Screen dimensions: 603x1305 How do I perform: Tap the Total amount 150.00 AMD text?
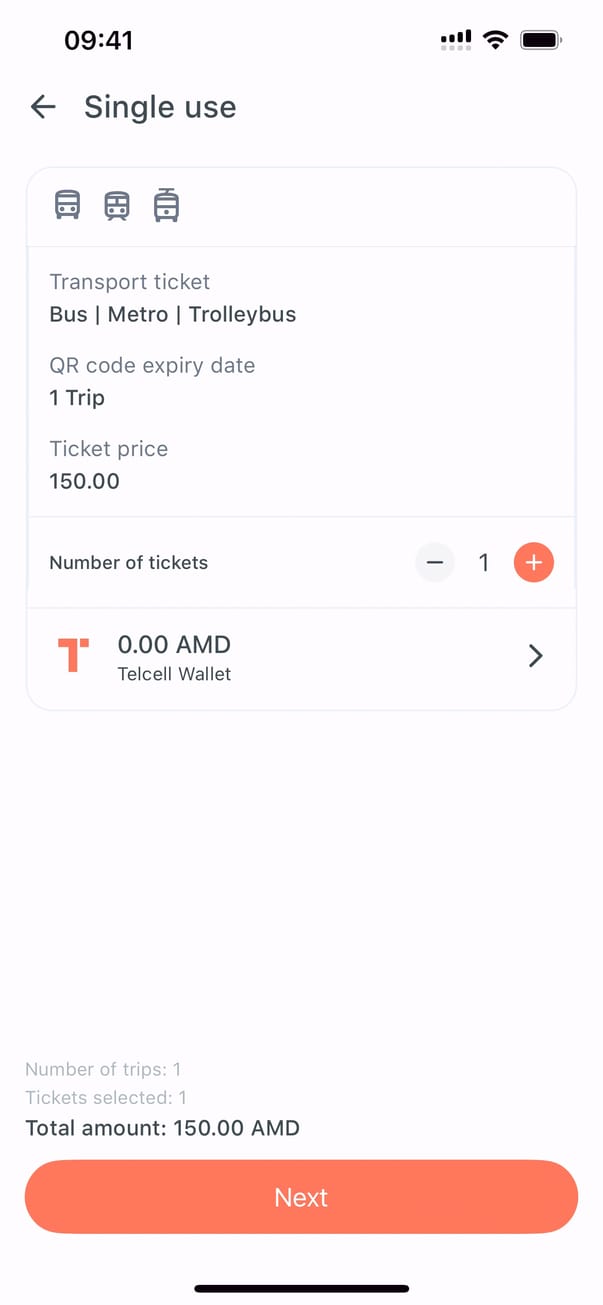pyautogui.click(x=162, y=1129)
